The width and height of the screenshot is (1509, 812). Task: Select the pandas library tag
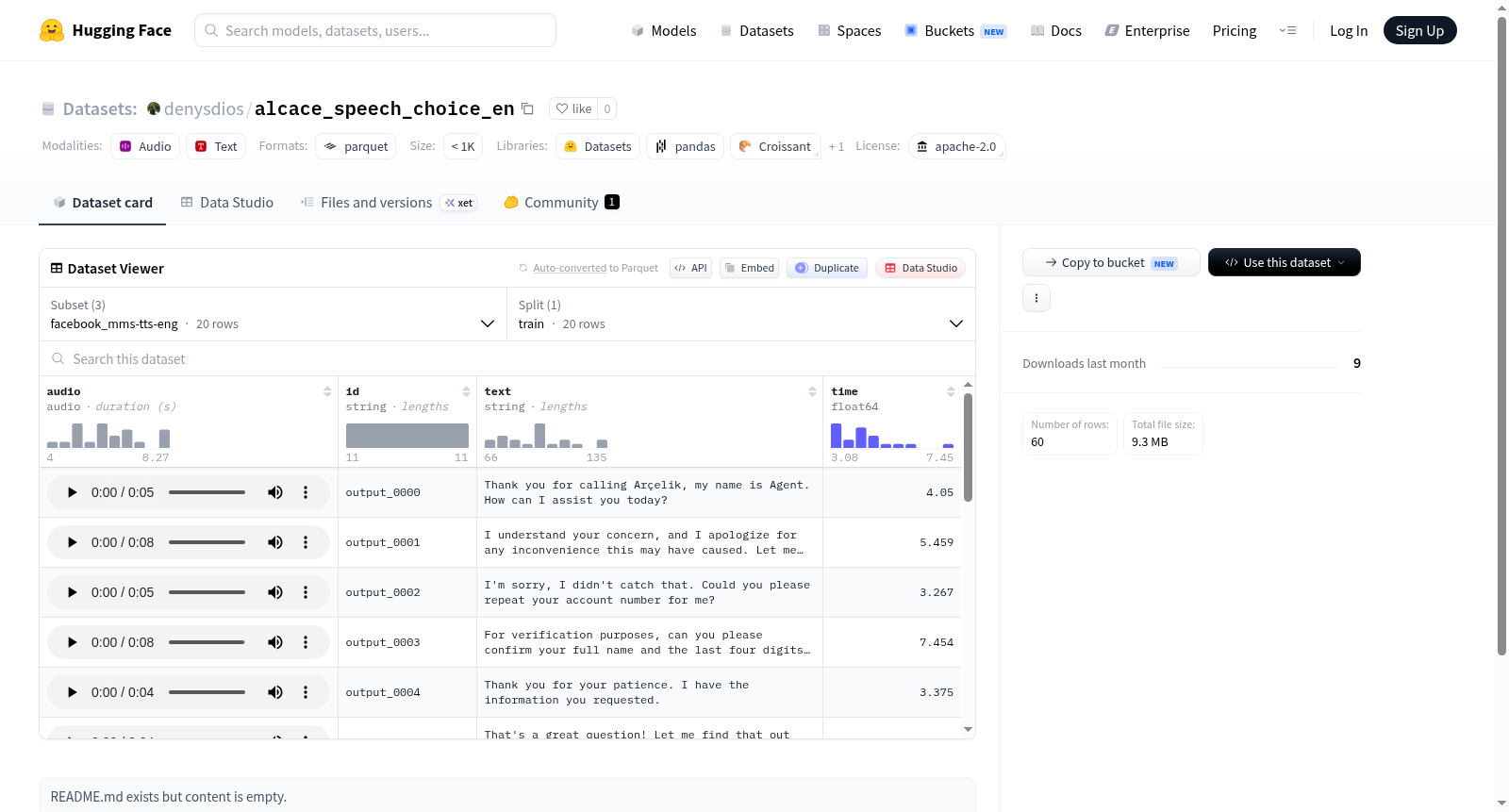pyautogui.click(x=686, y=146)
